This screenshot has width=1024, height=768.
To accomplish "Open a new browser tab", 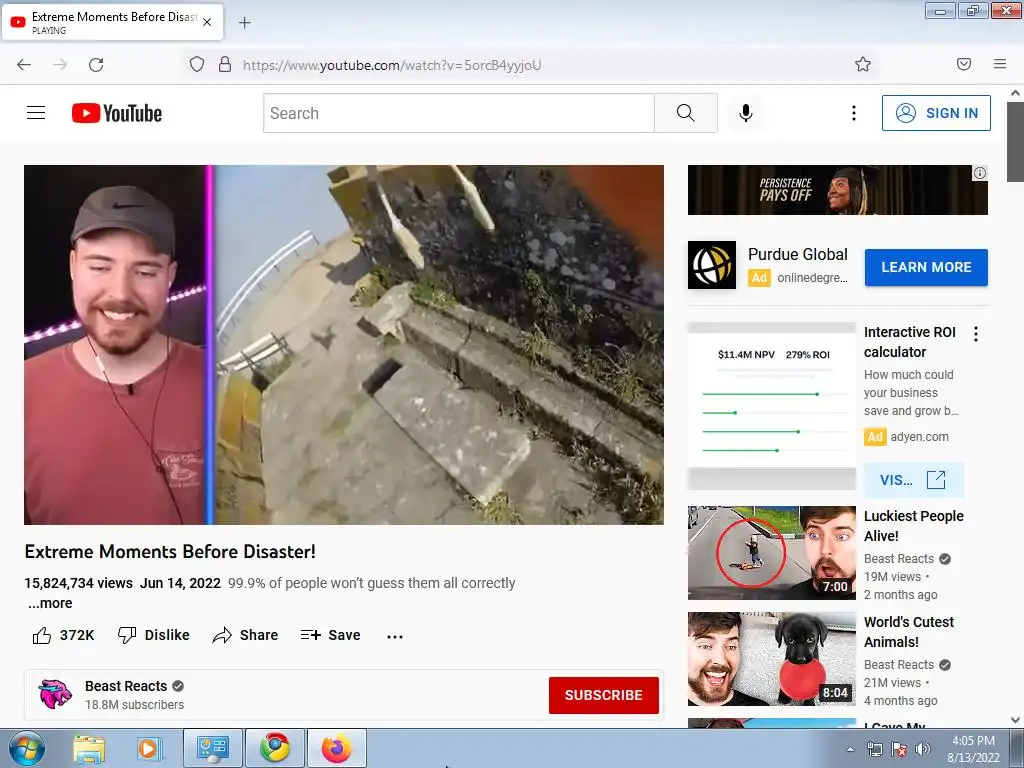I will [x=244, y=23].
